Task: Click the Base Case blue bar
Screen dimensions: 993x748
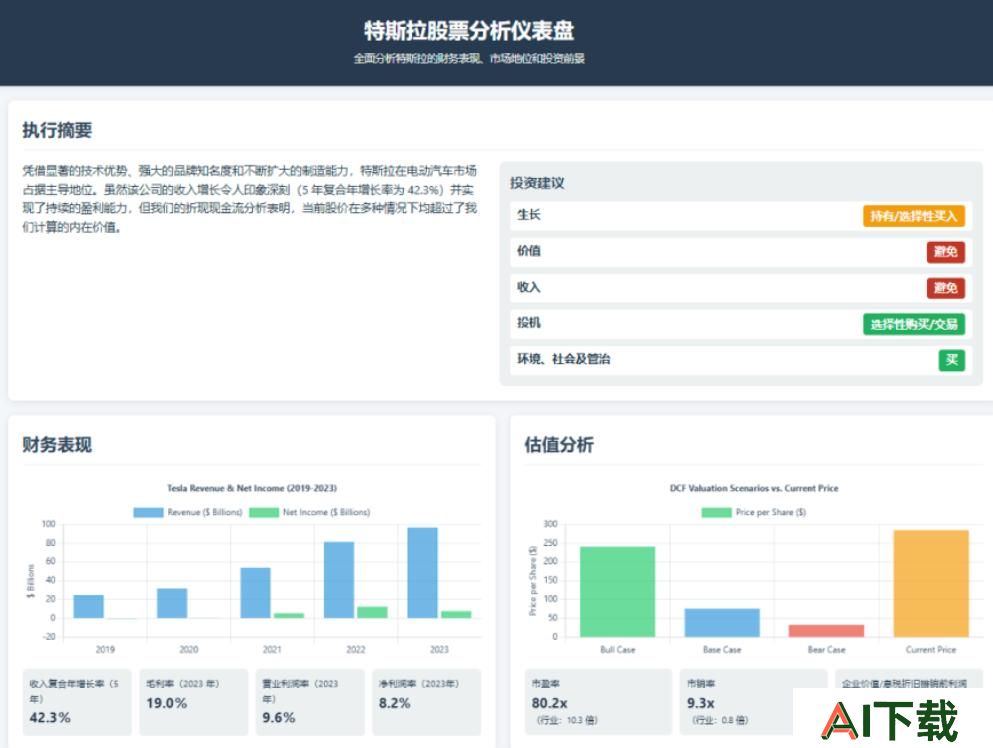Action: (722, 623)
